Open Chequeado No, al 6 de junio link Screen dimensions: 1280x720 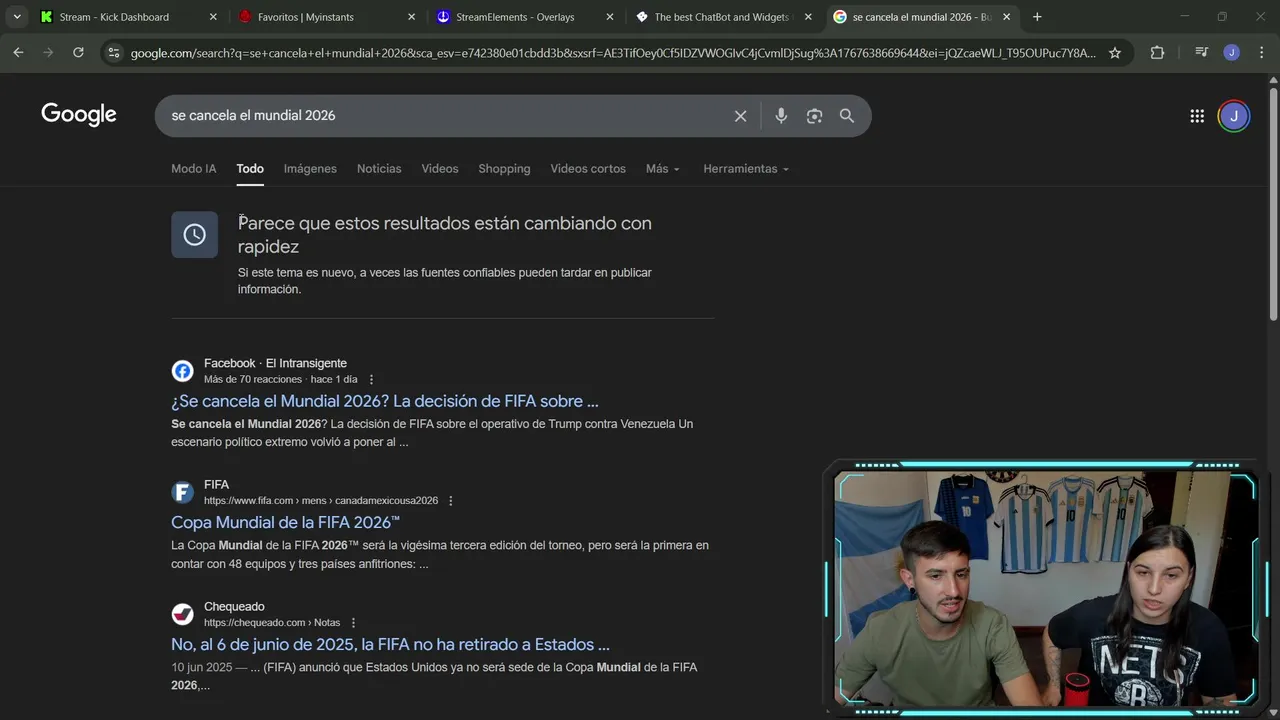point(390,645)
